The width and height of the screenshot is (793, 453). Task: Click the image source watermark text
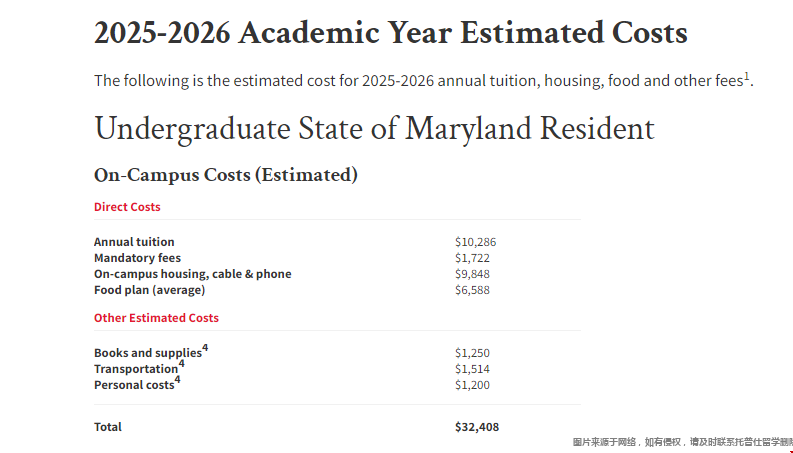point(682,442)
